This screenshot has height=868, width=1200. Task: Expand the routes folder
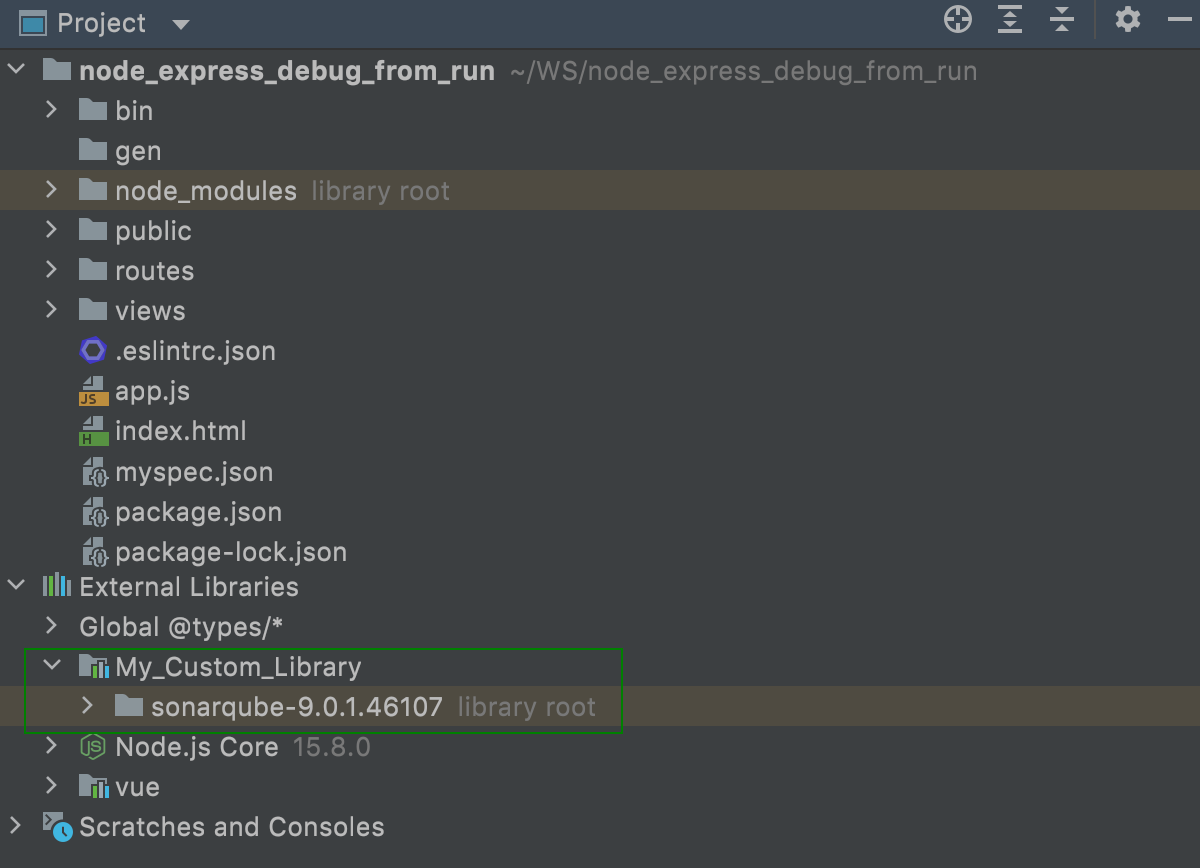51,270
